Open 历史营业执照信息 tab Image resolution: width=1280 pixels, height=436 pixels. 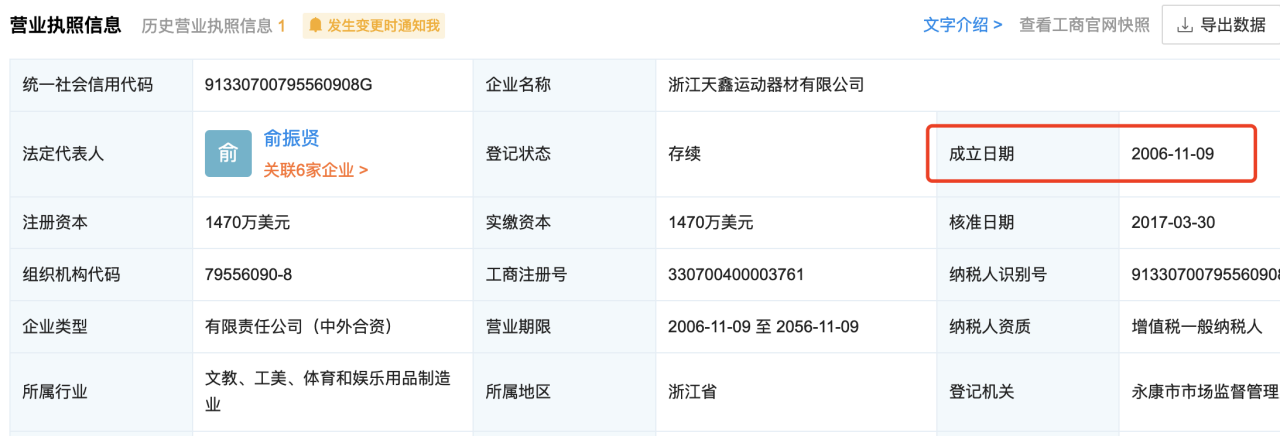[x=207, y=25]
